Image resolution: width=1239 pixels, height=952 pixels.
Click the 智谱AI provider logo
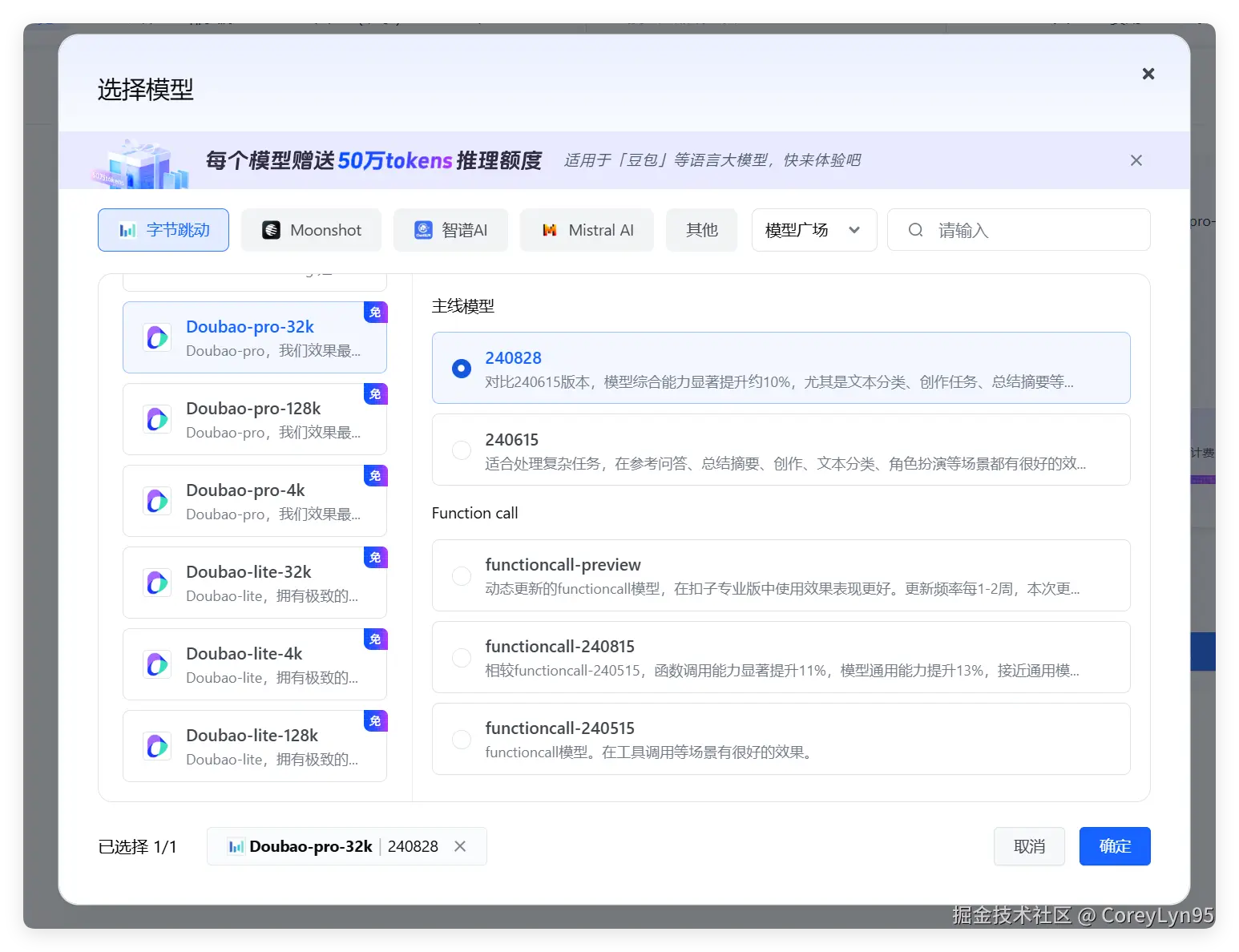[423, 230]
